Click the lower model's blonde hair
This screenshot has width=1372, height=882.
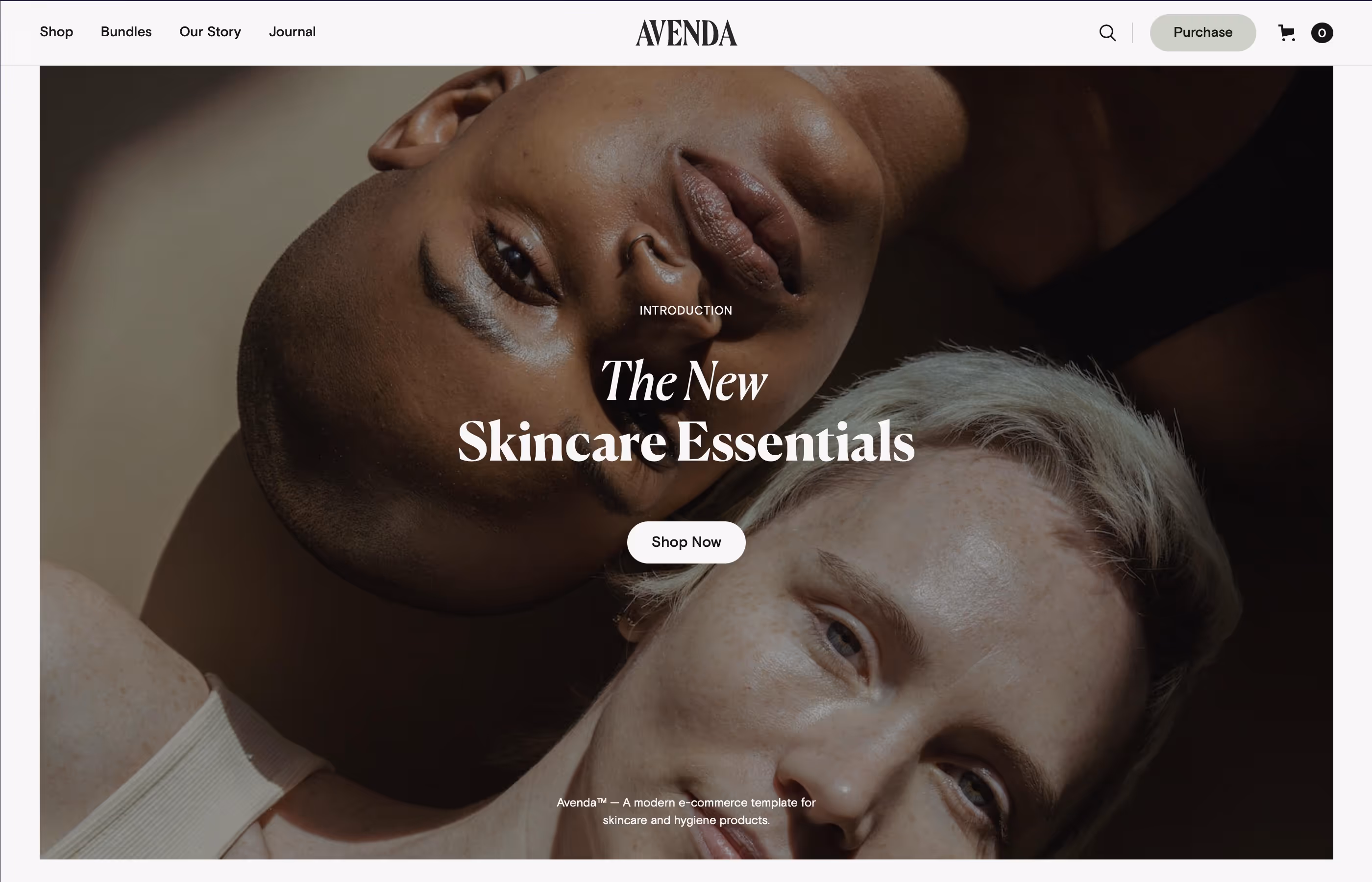[x=974, y=413]
